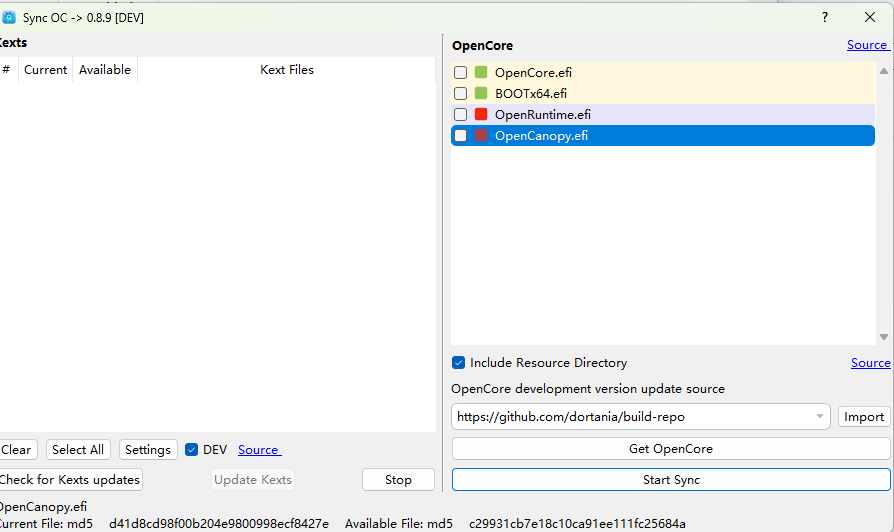Open the Source link above the OpenCore list
The height and width of the screenshot is (532, 894).
[866, 45]
